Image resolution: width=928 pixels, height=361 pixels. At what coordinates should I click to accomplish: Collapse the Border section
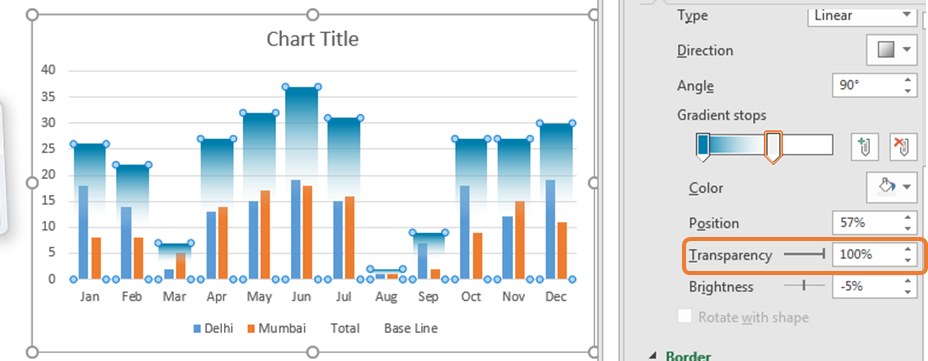tap(652, 356)
